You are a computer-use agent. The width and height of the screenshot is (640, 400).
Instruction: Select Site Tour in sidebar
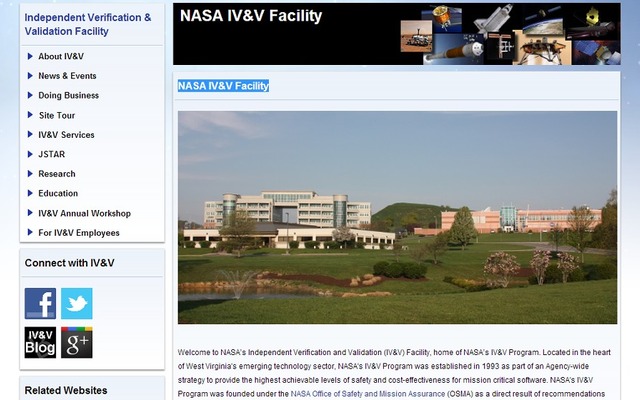pos(57,116)
